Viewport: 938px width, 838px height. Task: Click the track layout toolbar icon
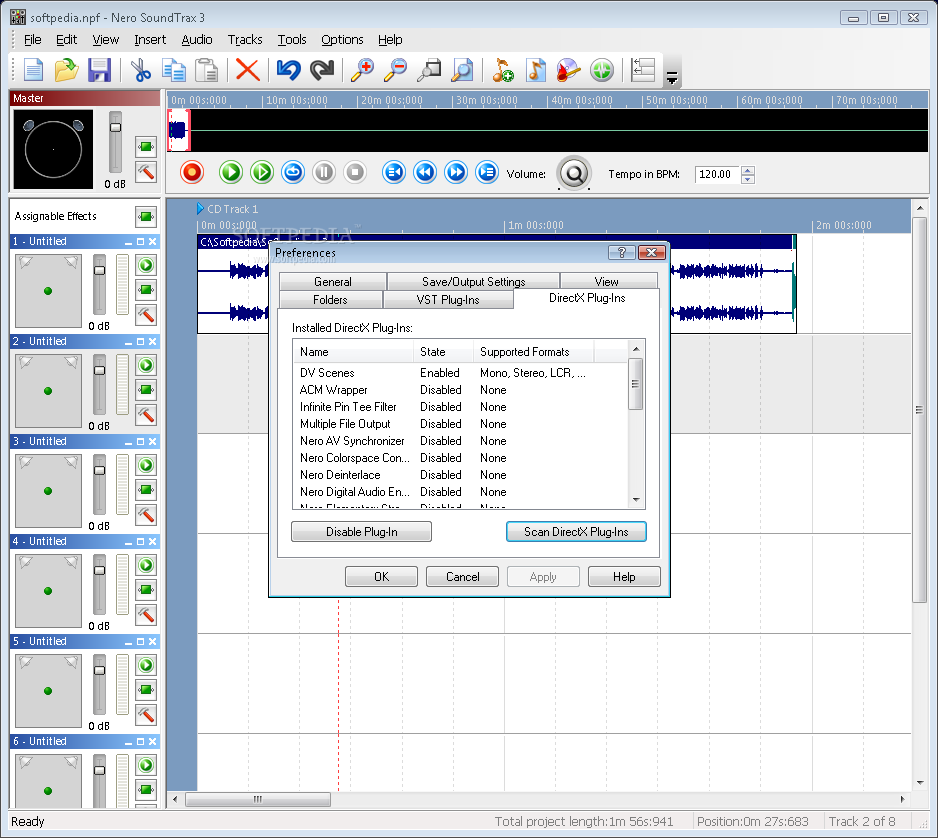[x=643, y=71]
